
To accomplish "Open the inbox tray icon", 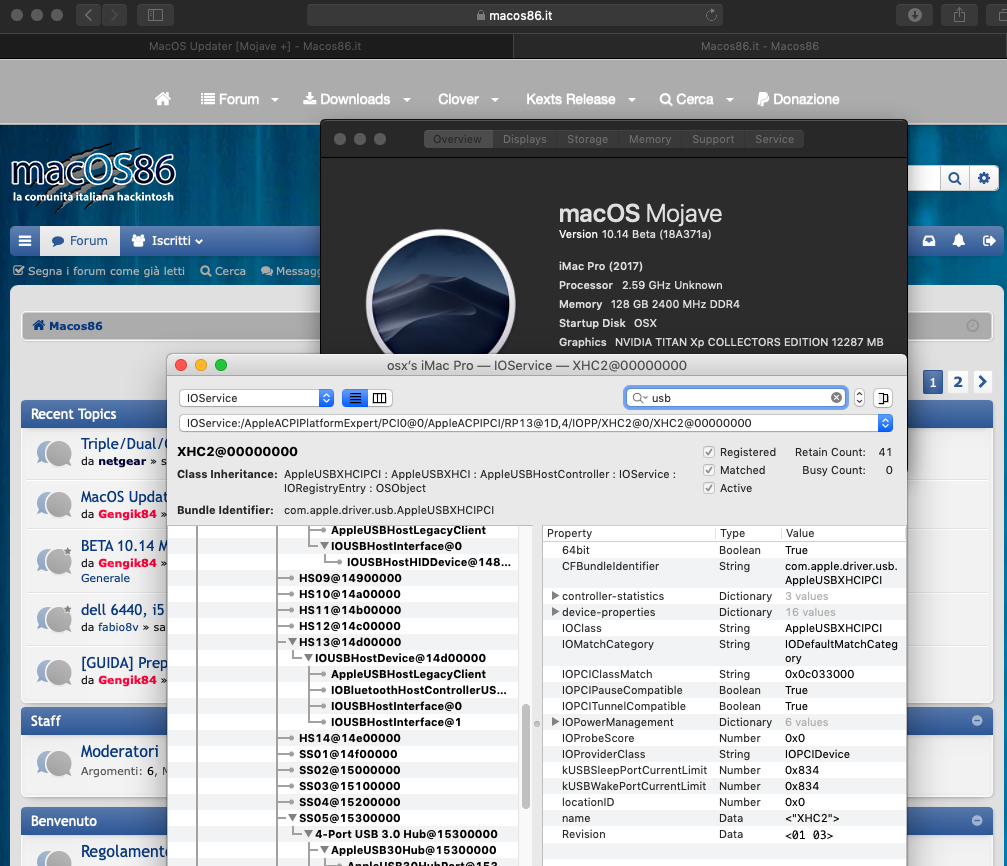I will click(x=929, y=241).
